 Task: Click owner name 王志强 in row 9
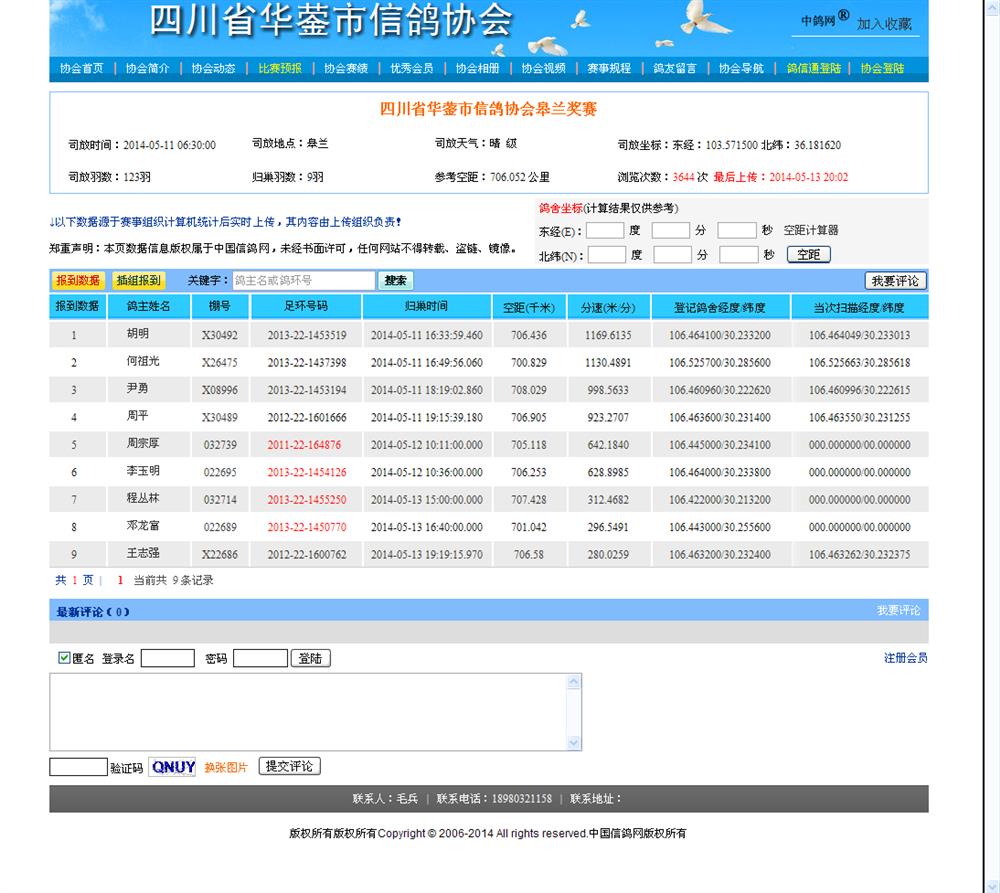pos(143,553)
